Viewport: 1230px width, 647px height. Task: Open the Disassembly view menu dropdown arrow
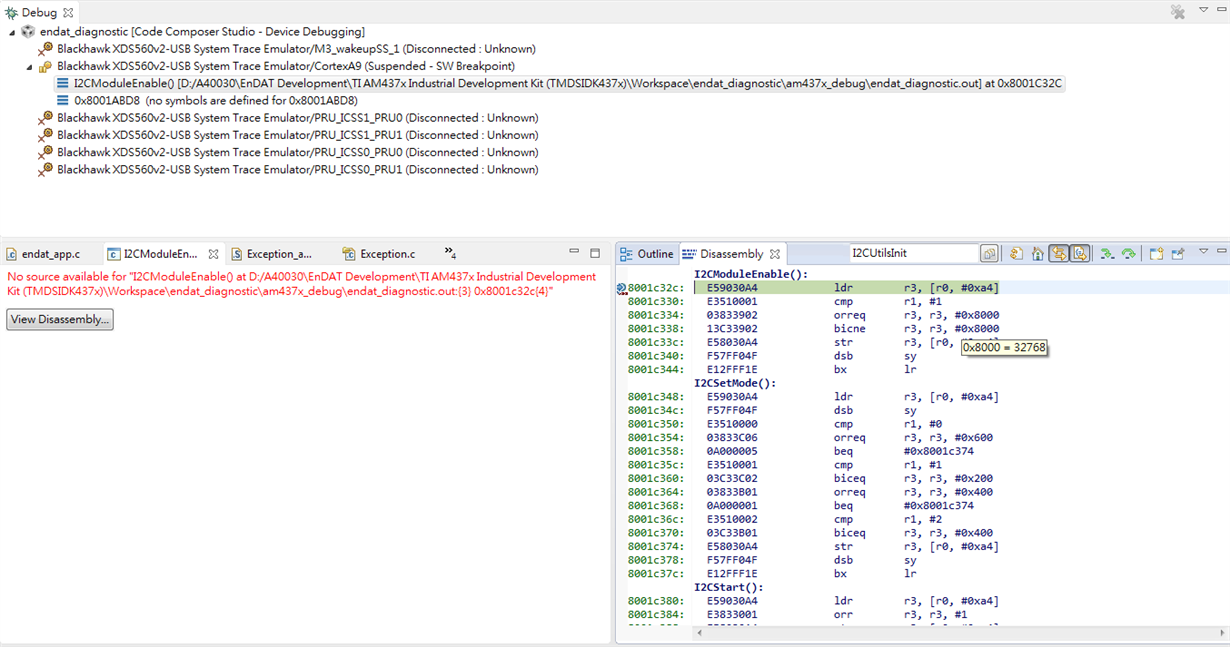(x=1204, y=252)
